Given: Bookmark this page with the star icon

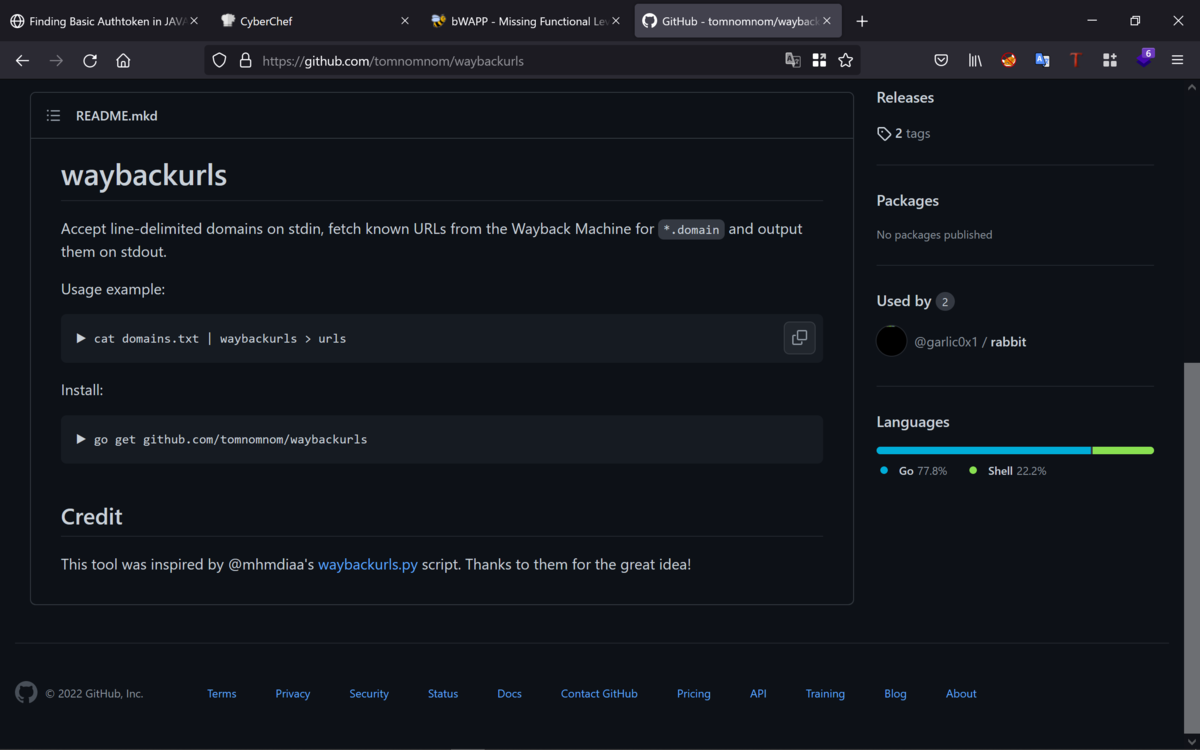Looking at the screenshot, I should click(846, 60).
